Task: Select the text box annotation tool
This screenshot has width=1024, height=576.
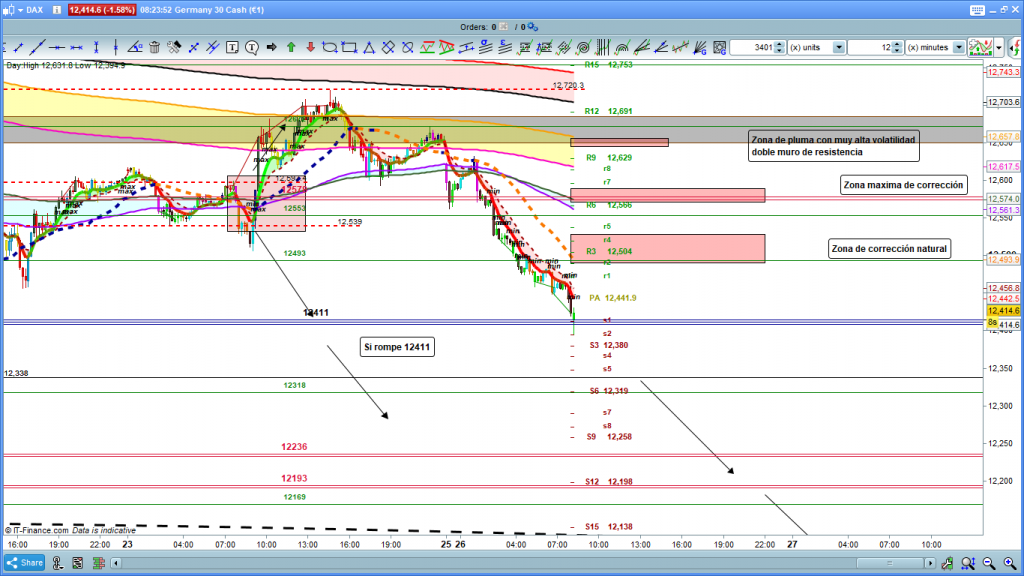Action: (232, 47)
